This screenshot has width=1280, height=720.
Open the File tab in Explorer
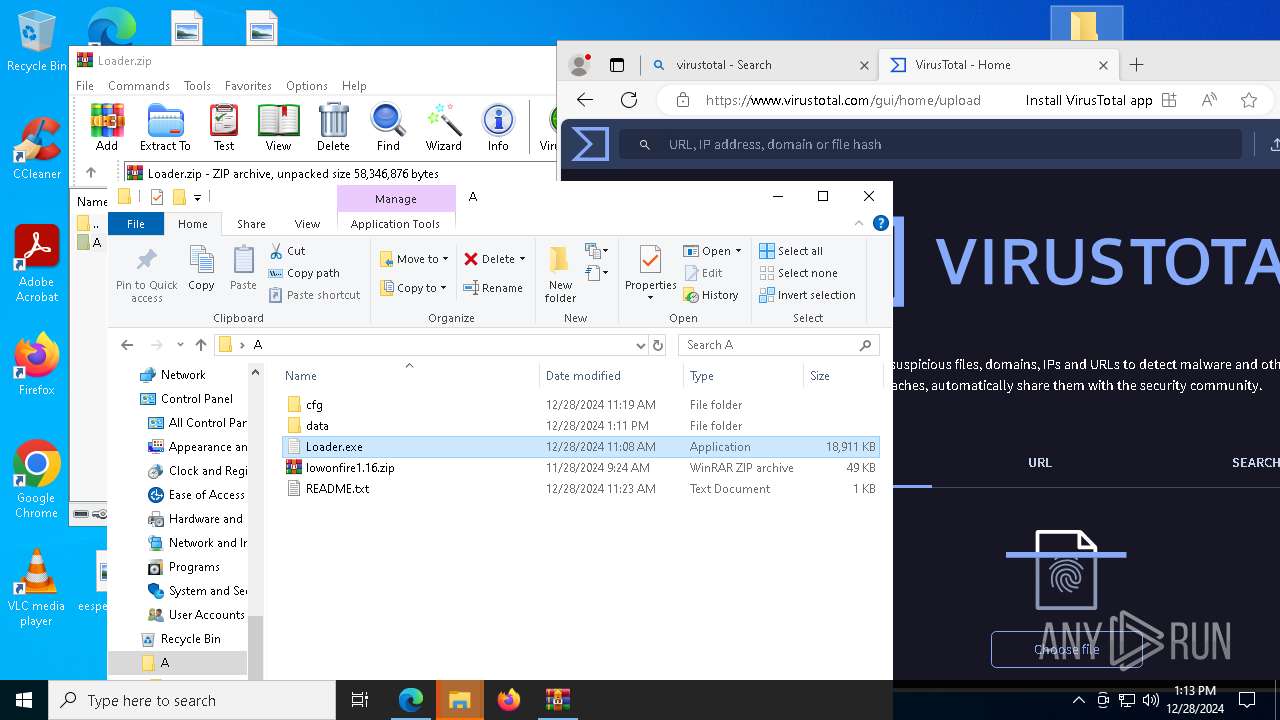(135, 224)
